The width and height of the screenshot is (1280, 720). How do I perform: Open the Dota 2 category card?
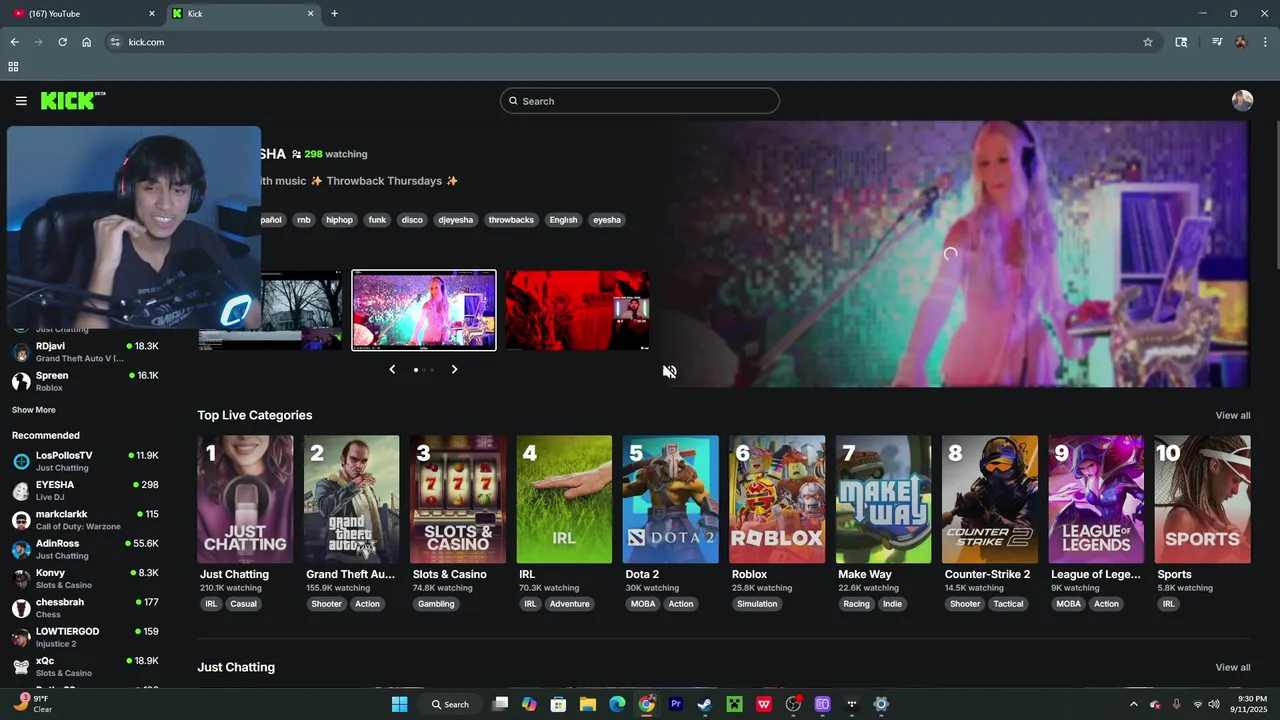(670, 499)
